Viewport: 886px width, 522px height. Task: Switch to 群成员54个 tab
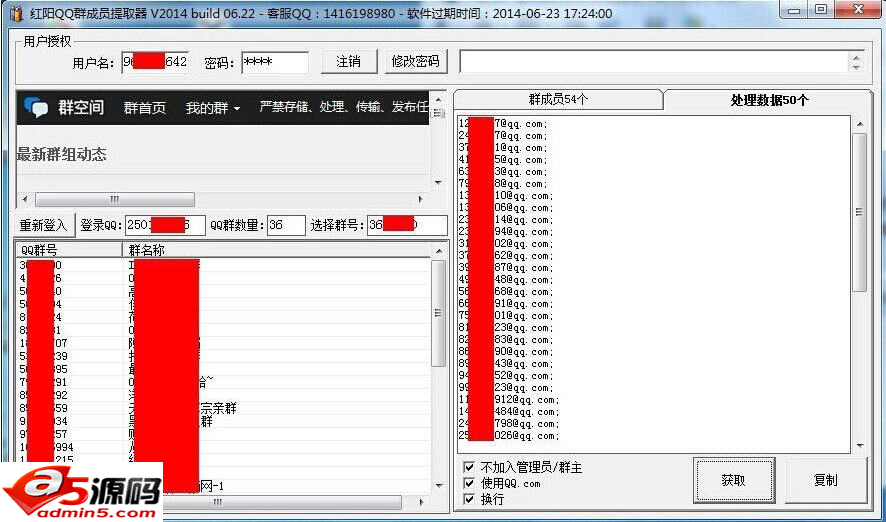558,99
